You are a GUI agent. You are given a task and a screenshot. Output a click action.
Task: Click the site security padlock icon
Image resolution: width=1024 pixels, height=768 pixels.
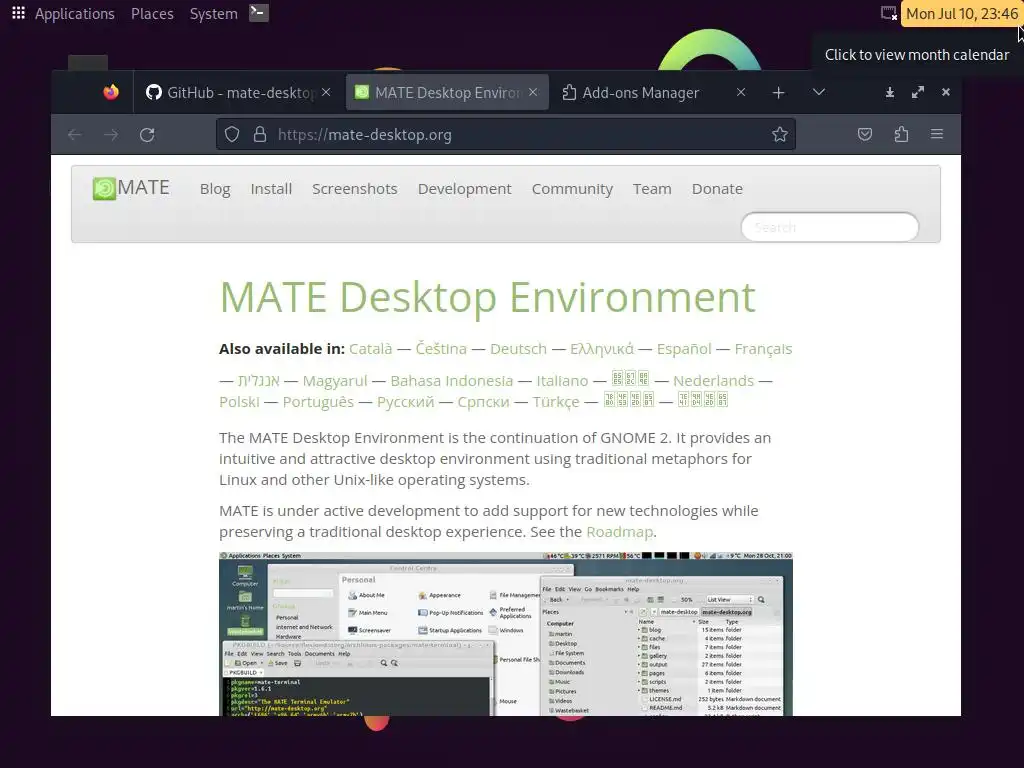coord(260,135)
